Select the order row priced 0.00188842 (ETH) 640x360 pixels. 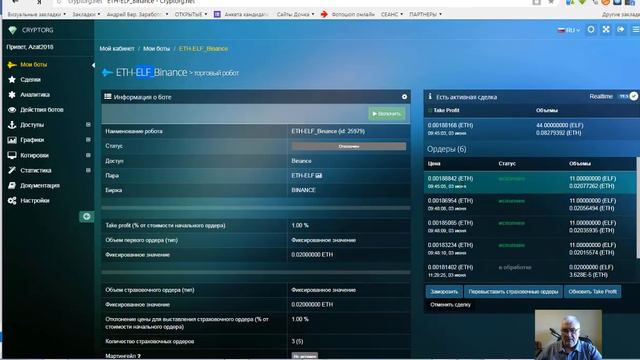point(529,182)
